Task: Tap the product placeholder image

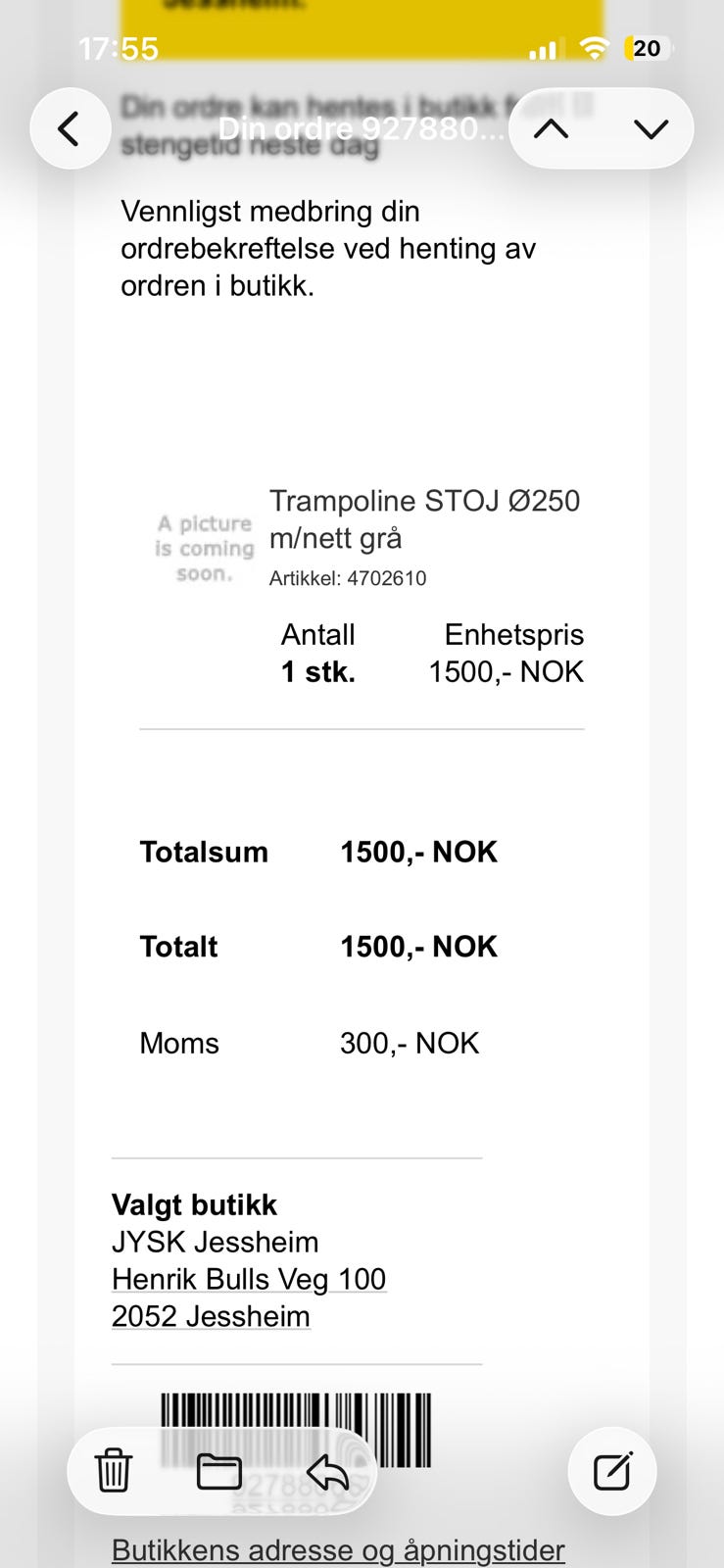Action: (x=204, y=549)
